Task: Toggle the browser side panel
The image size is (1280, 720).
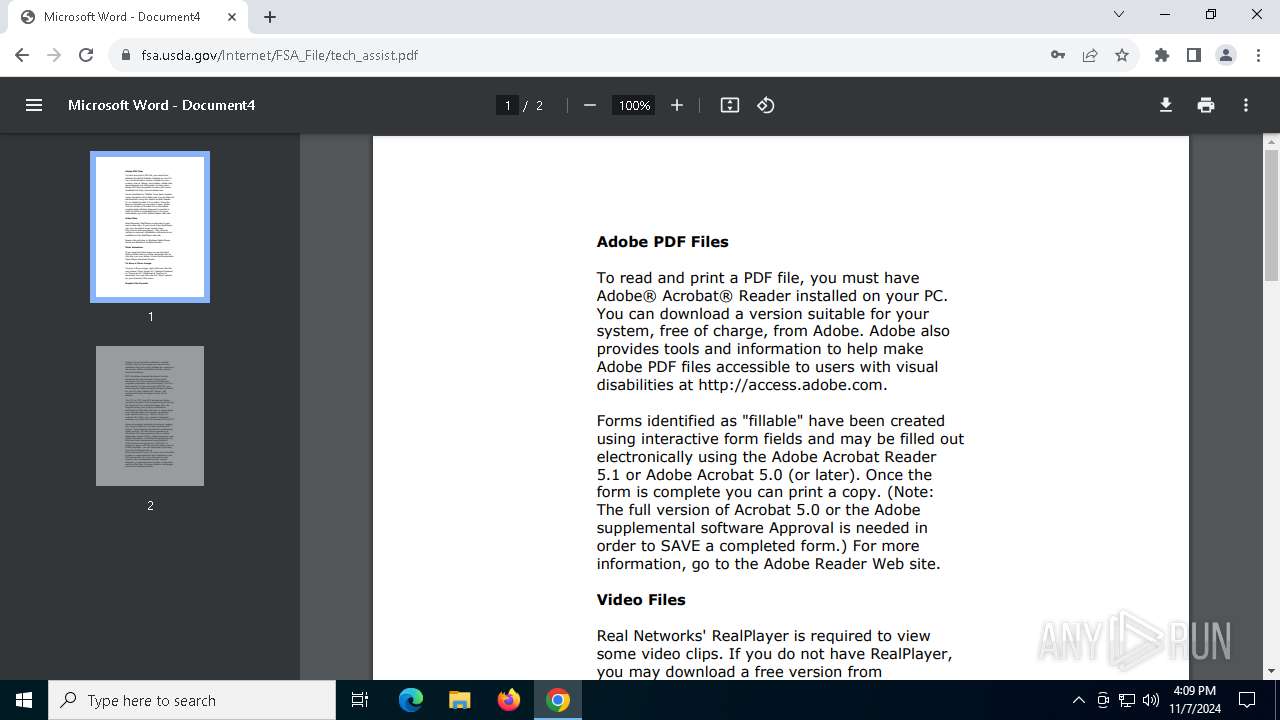Action: (x=1194, y=55)
